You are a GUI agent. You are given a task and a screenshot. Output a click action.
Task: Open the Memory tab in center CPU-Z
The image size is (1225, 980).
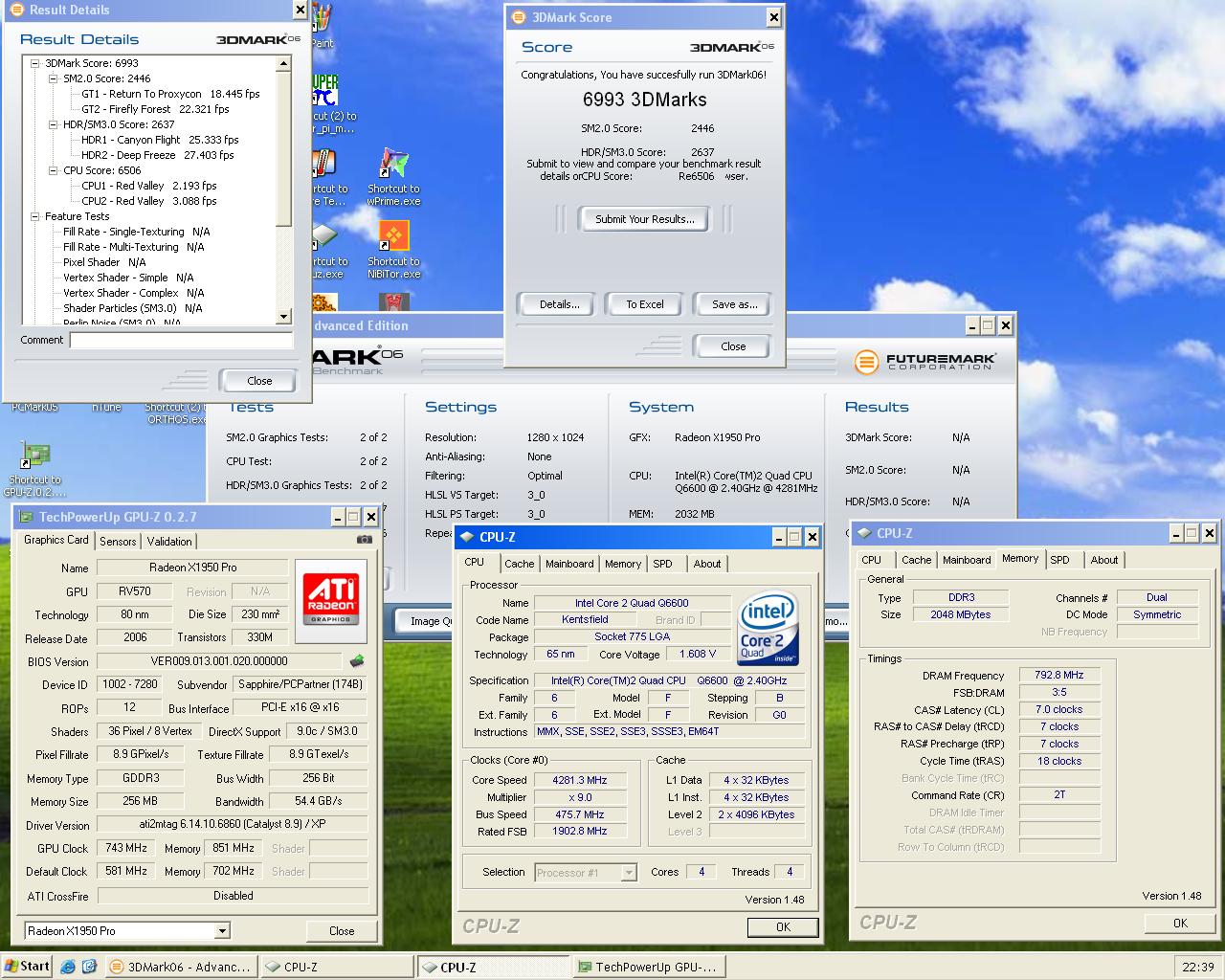623,564
